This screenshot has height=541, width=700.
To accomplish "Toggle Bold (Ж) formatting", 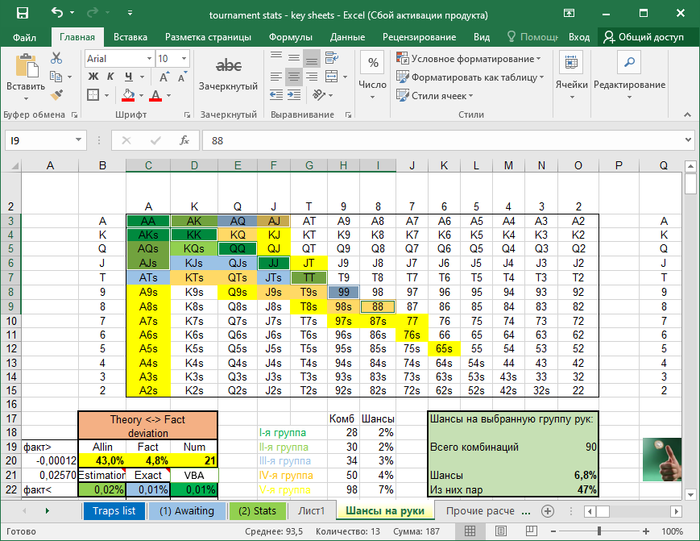I will pyautogui.click(x=93, y=77).
